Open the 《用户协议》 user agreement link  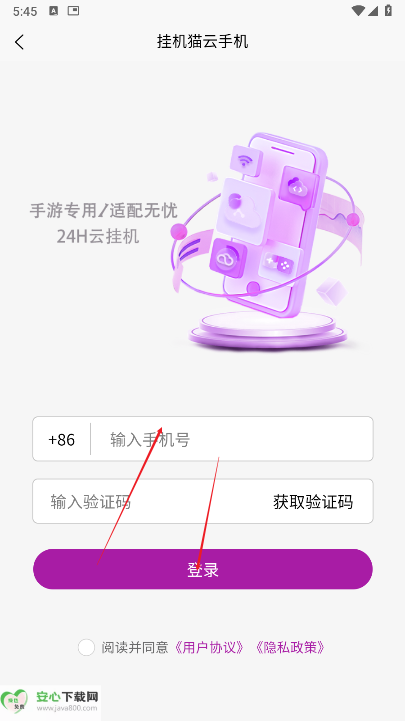209,647
